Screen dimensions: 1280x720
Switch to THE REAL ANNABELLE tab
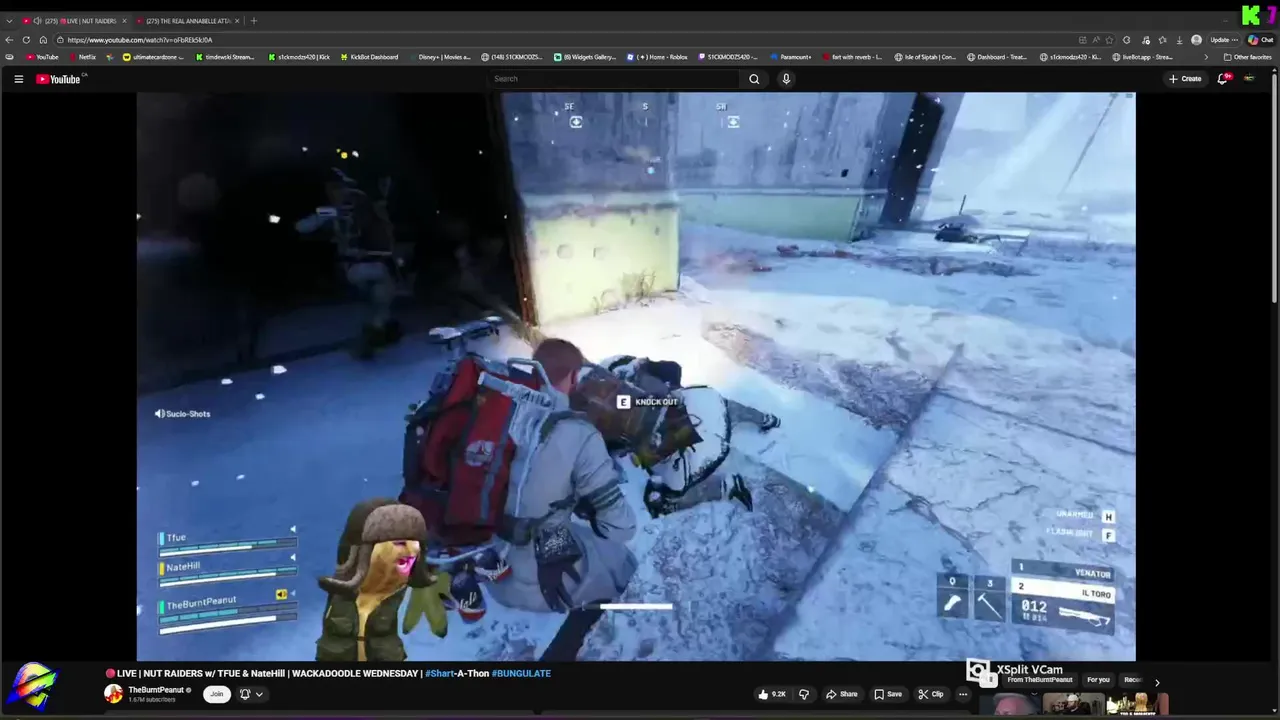point(188,21)
